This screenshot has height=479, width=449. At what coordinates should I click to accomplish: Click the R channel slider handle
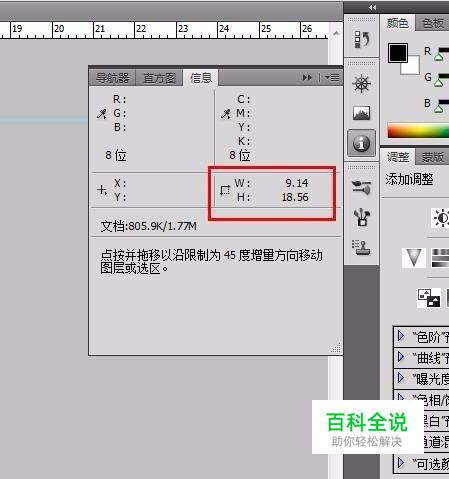[439, 57]
